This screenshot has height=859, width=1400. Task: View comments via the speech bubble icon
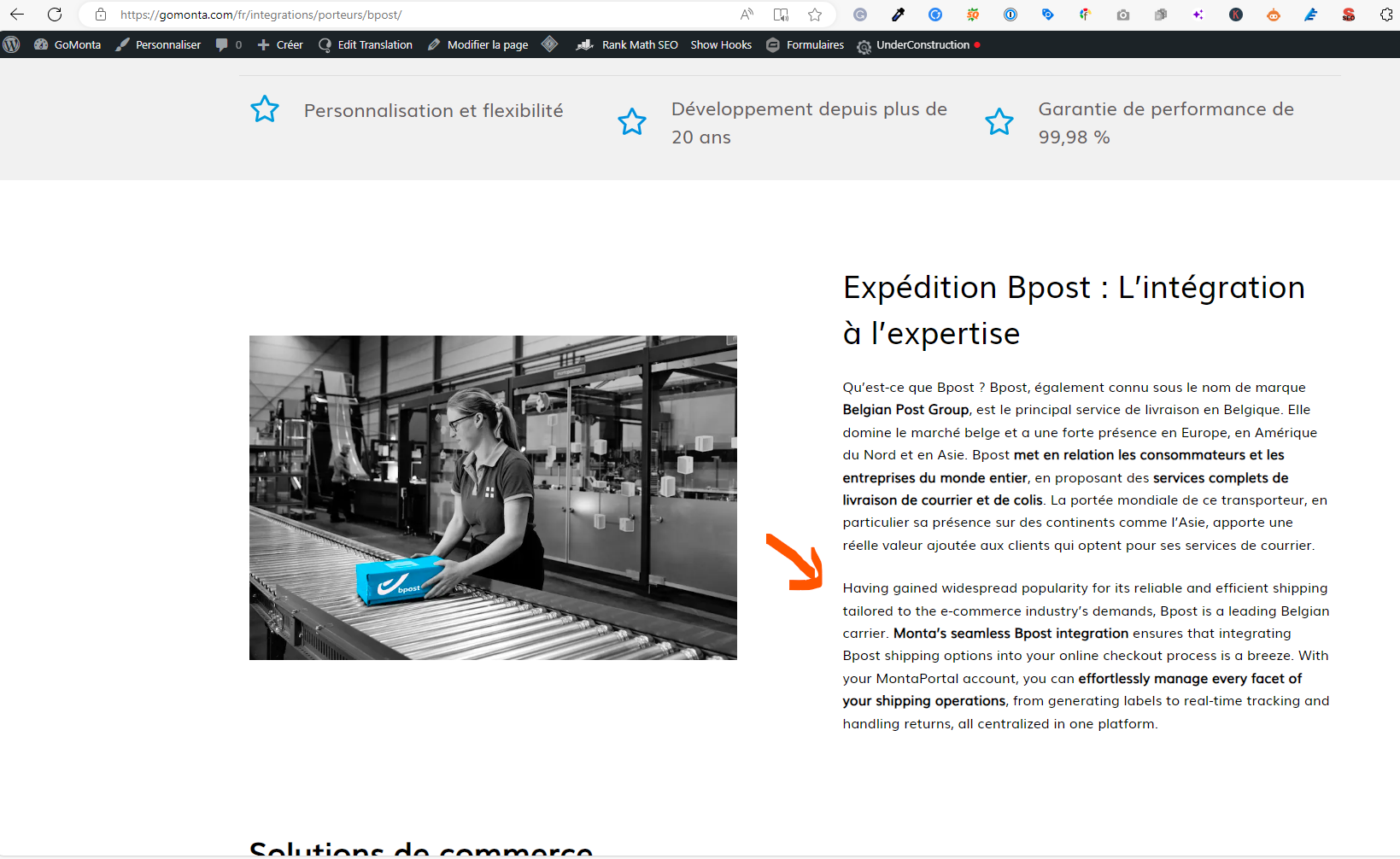[x=229, y=44]
